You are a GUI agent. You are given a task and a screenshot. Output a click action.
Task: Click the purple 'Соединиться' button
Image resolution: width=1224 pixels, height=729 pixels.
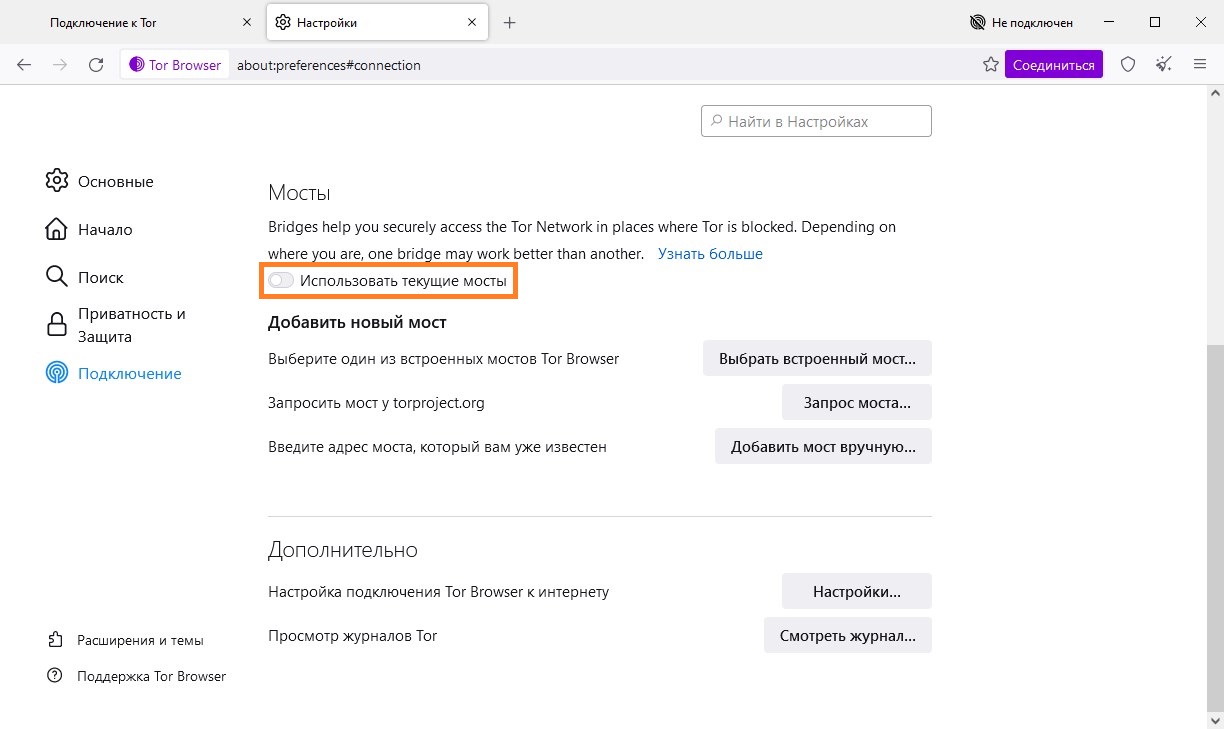click(x=1054, y=65)
